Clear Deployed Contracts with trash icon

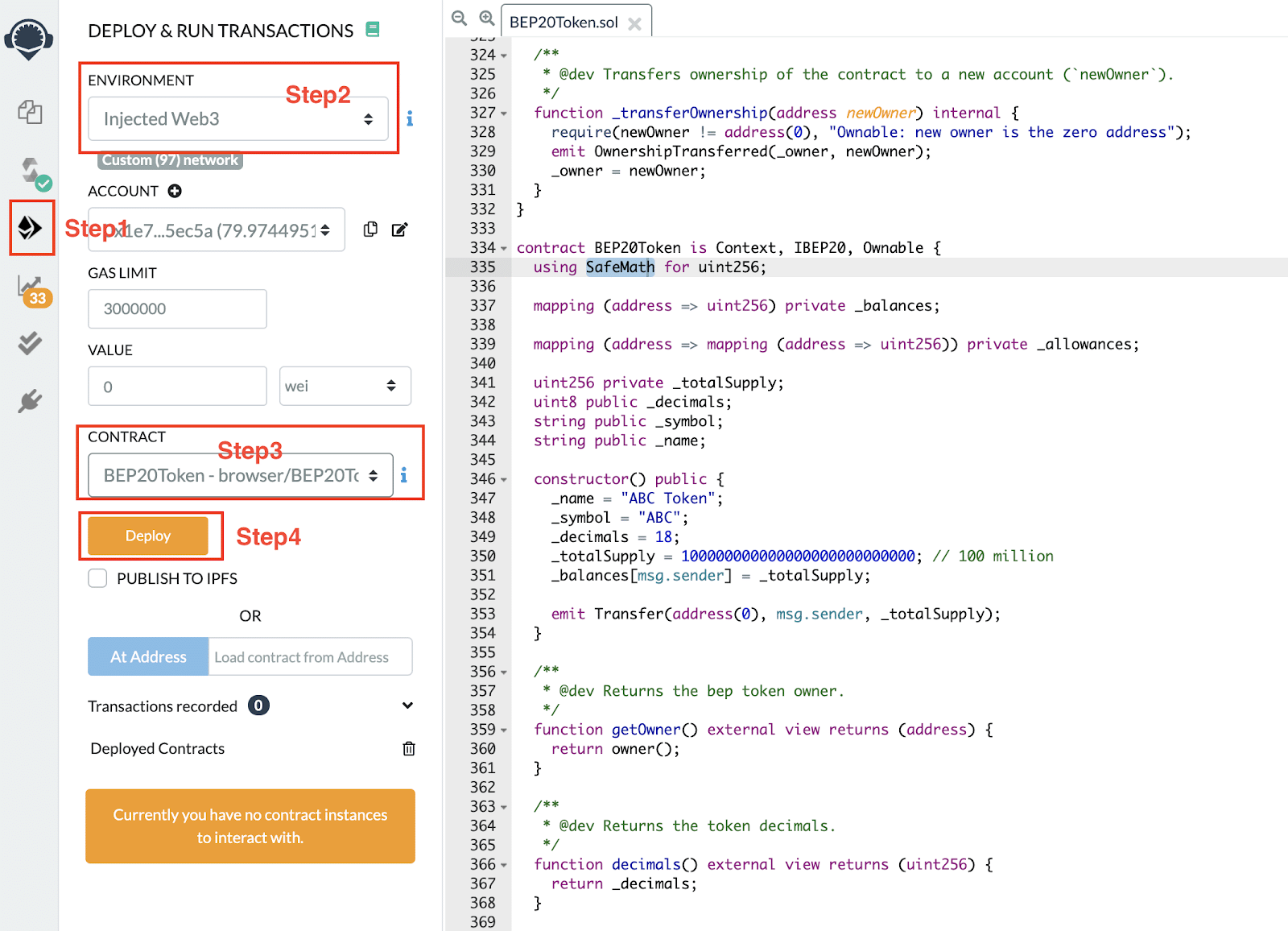pyautogui.click(x=409, y=749)
